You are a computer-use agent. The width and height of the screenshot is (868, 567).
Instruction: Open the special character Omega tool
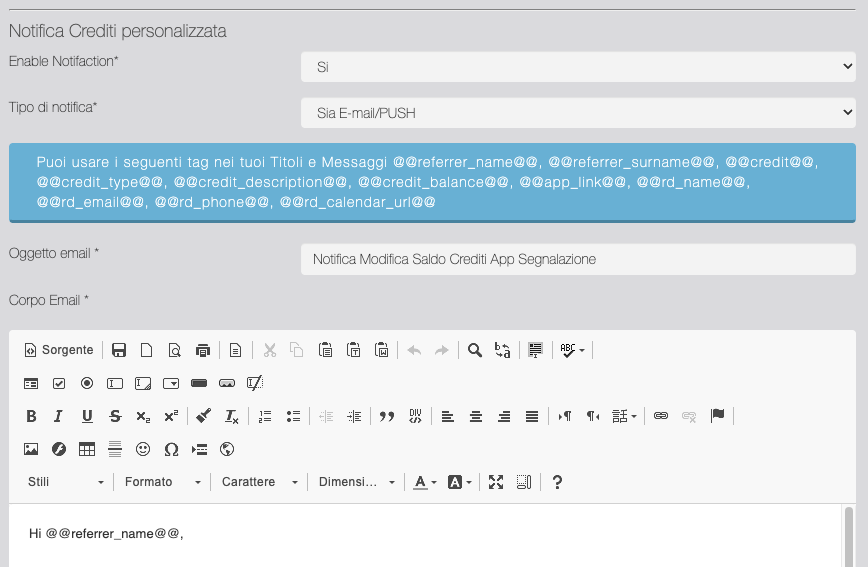coord(171,449)
